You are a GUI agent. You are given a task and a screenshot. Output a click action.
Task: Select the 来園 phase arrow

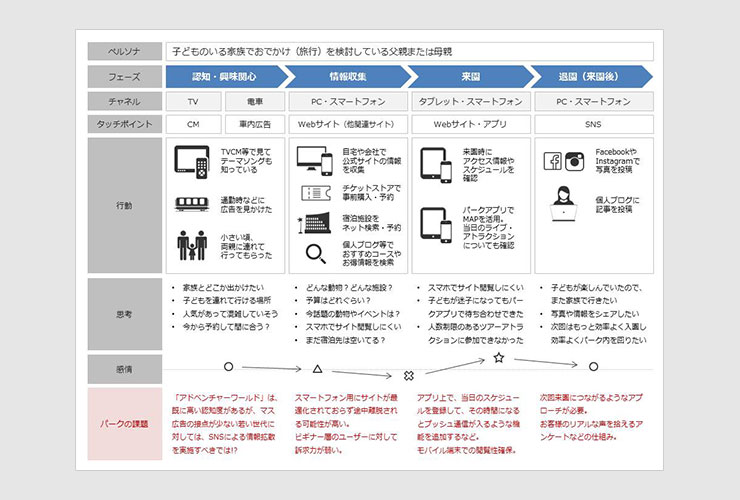point(471,76)
